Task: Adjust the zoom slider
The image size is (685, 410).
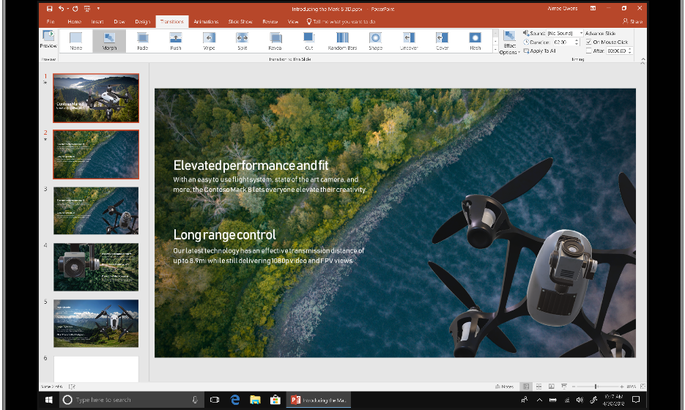Action: pyautogui.click(x=596, y=386)
